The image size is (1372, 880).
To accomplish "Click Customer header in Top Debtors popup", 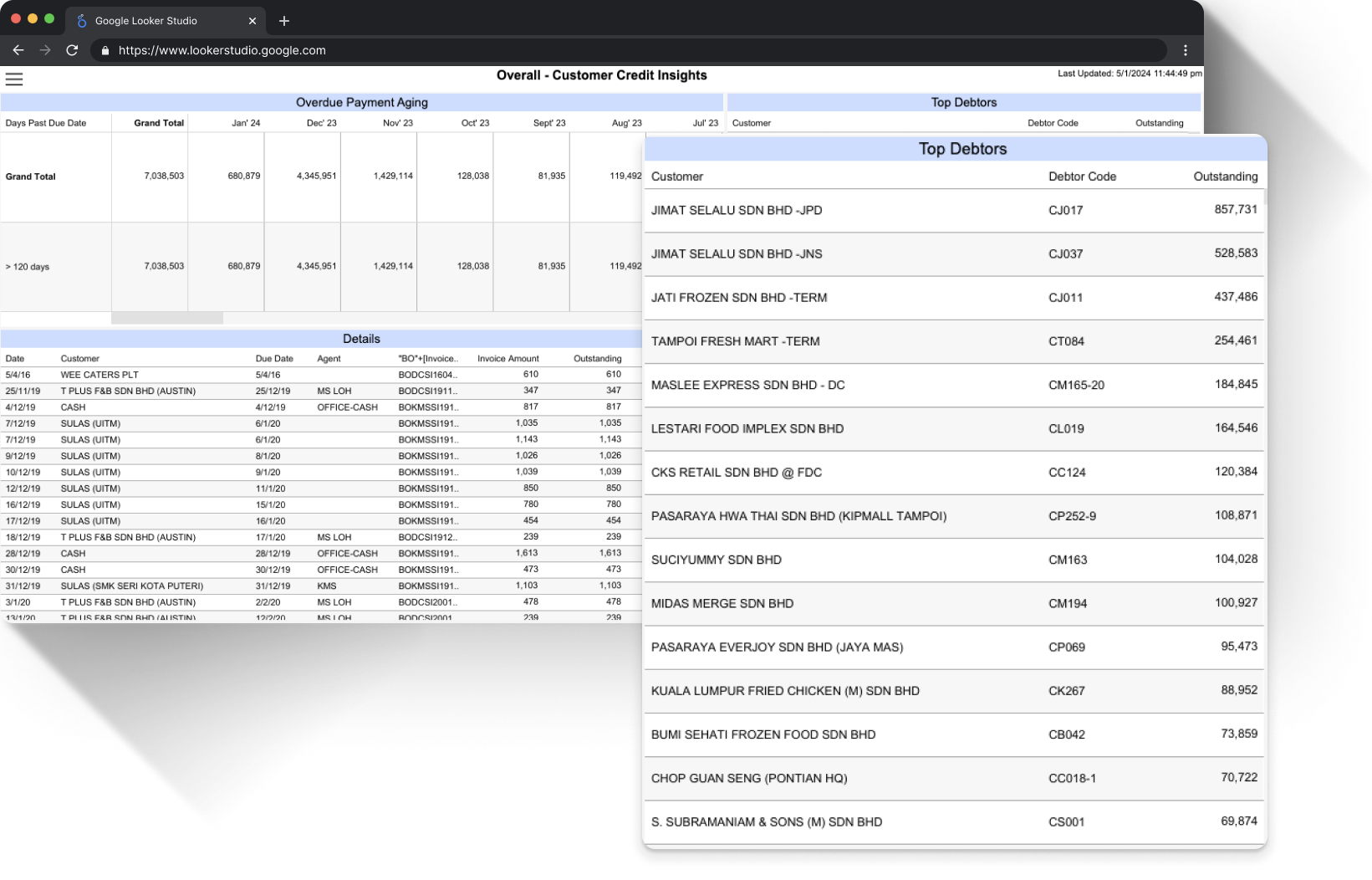I will (x=677, y=177).
